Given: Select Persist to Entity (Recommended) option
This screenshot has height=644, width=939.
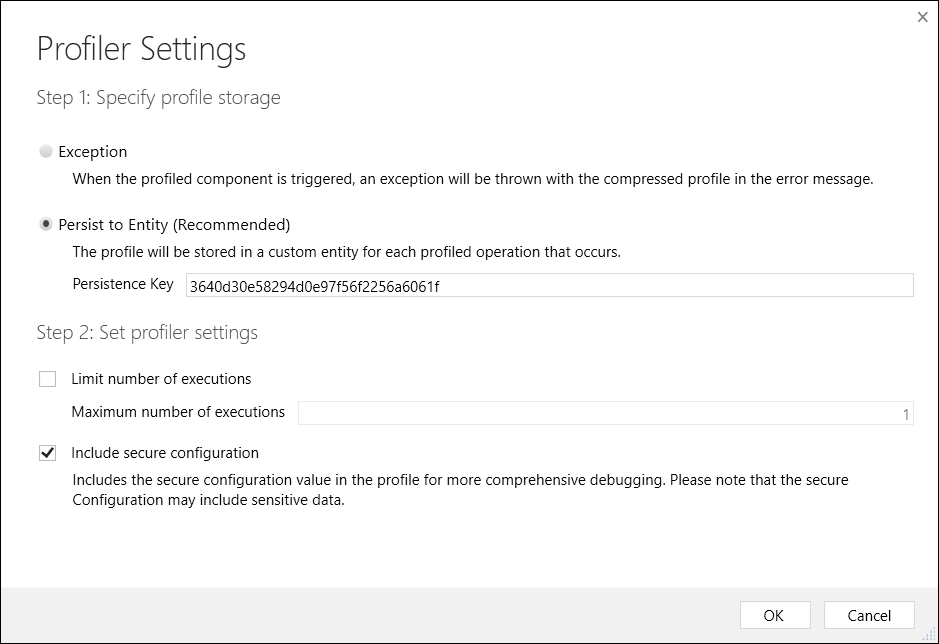Looking at the screenshot, I should [x=46, y=225].
